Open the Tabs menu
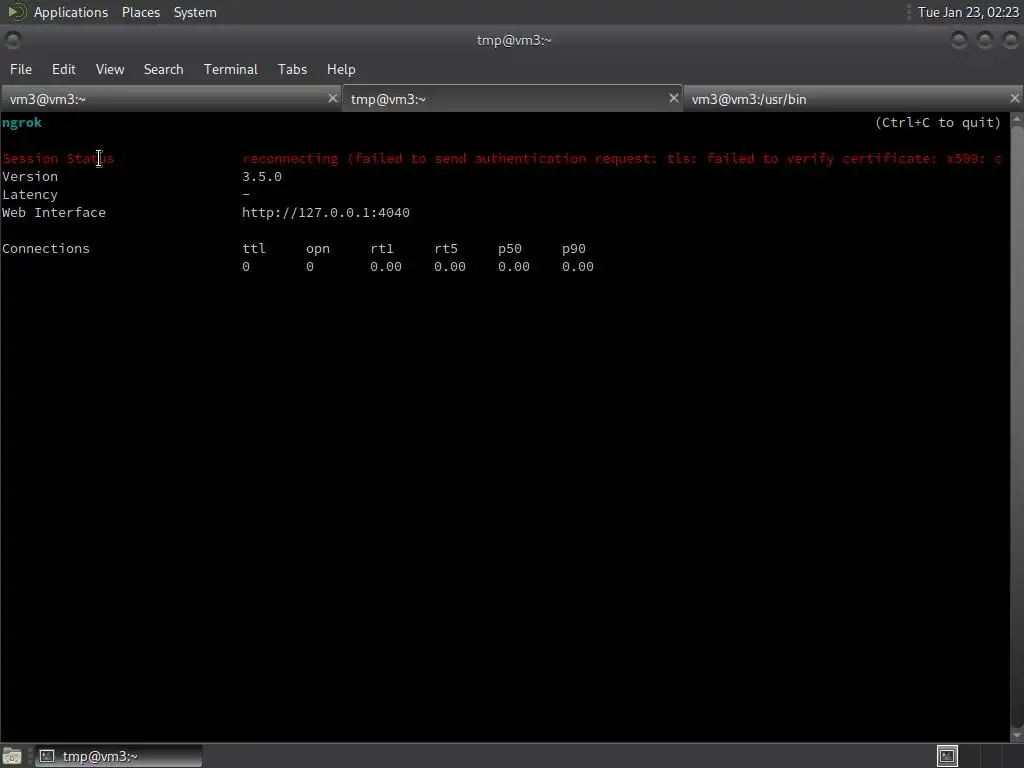Screen dimensions: 1024x768 pyautogui.click(x=292, y=69)
